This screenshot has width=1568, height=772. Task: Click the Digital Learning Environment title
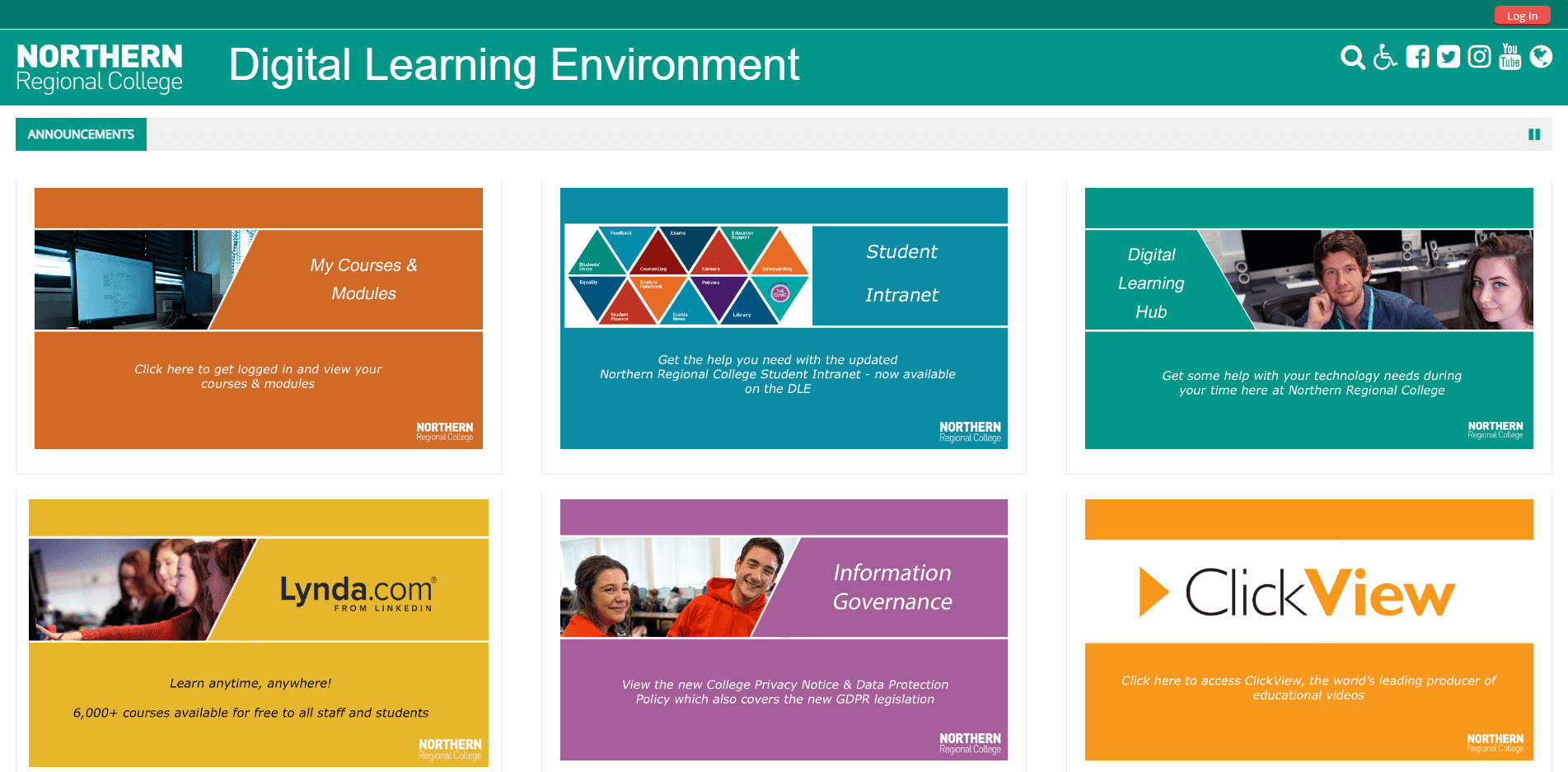pyautogui.click(x=514, y=65)
